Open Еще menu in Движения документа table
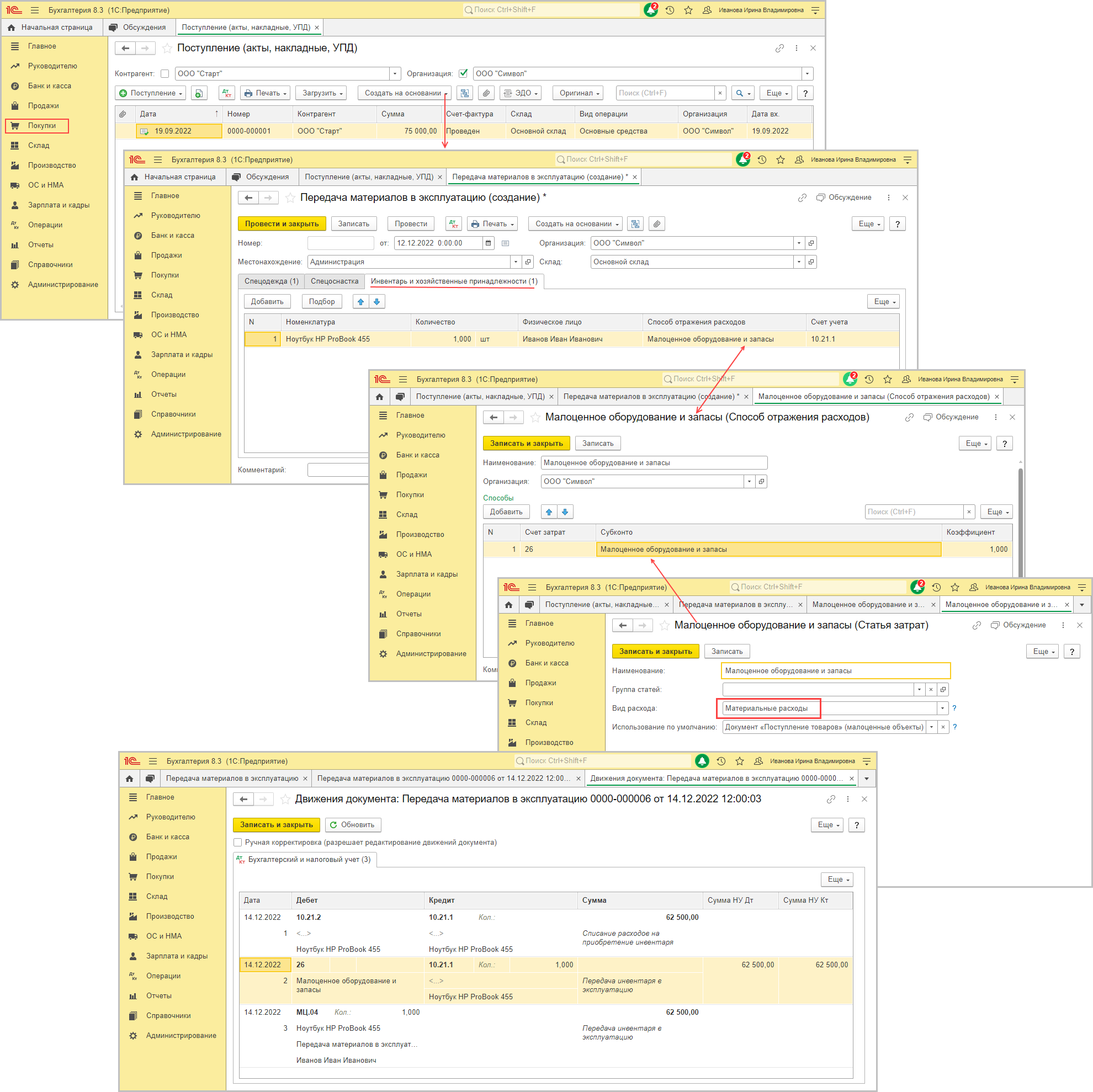 (x=837, y=879)
